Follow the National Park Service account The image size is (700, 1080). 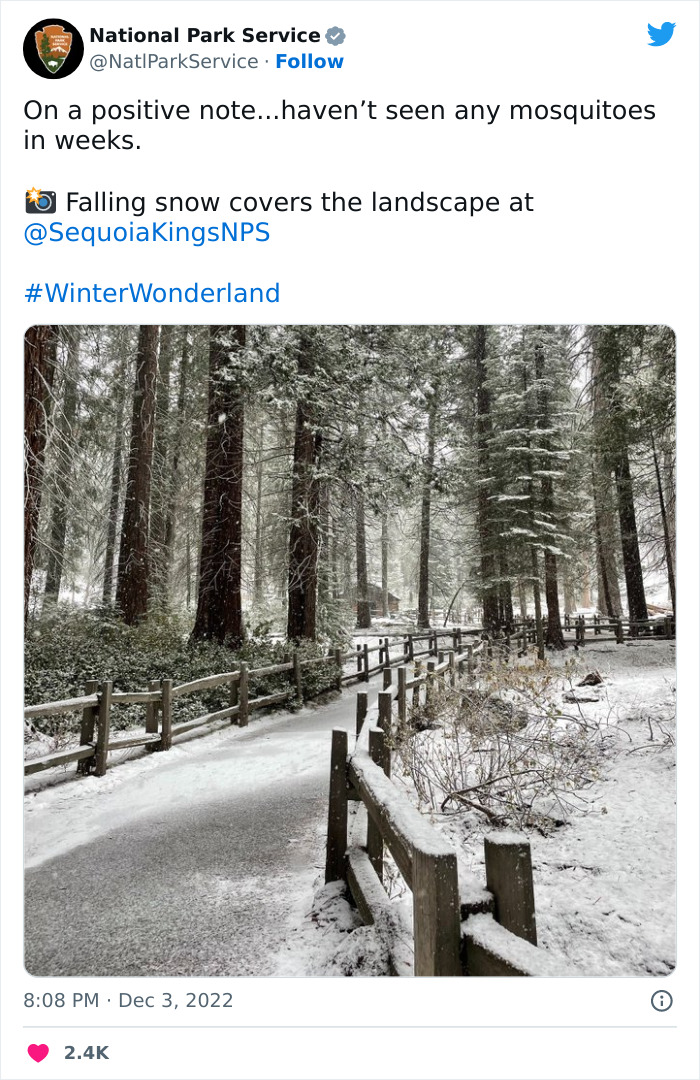click(309, 61)
